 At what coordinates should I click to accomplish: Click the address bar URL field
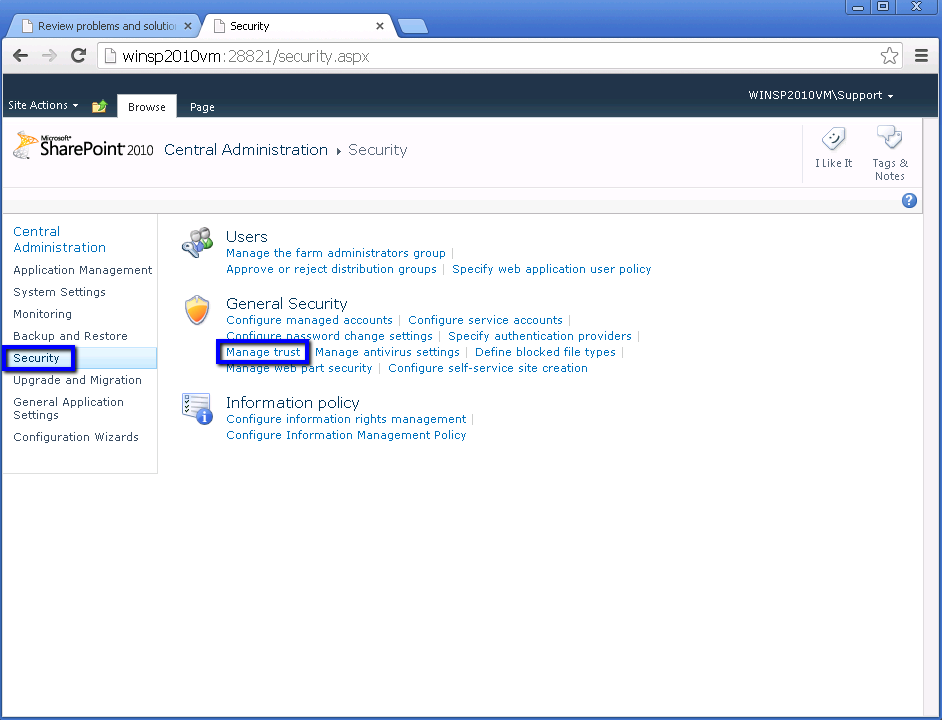coord(480,56)
